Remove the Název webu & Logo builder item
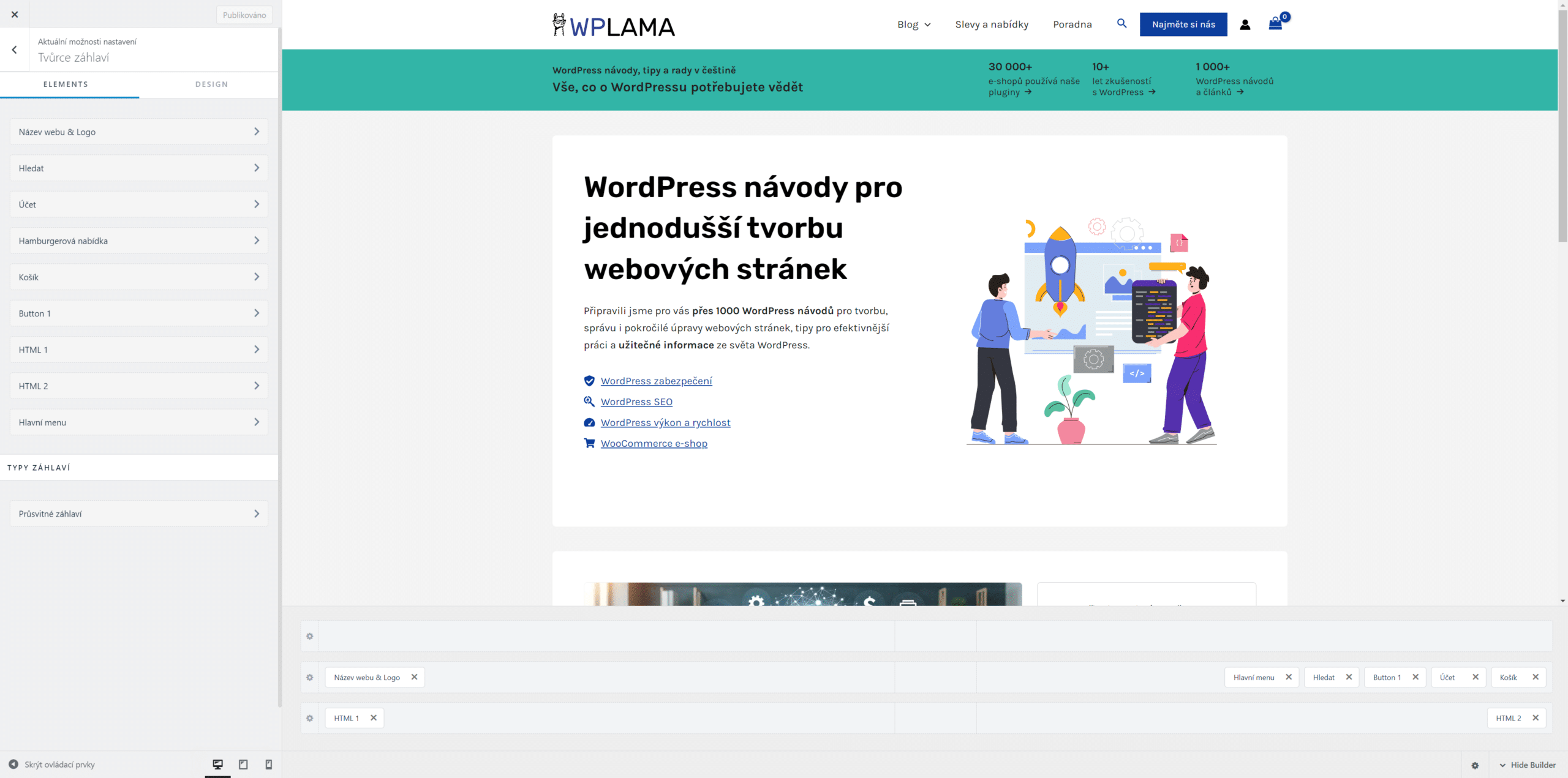Viewport: 1568px width, 778px height. (x=415, y=677)
